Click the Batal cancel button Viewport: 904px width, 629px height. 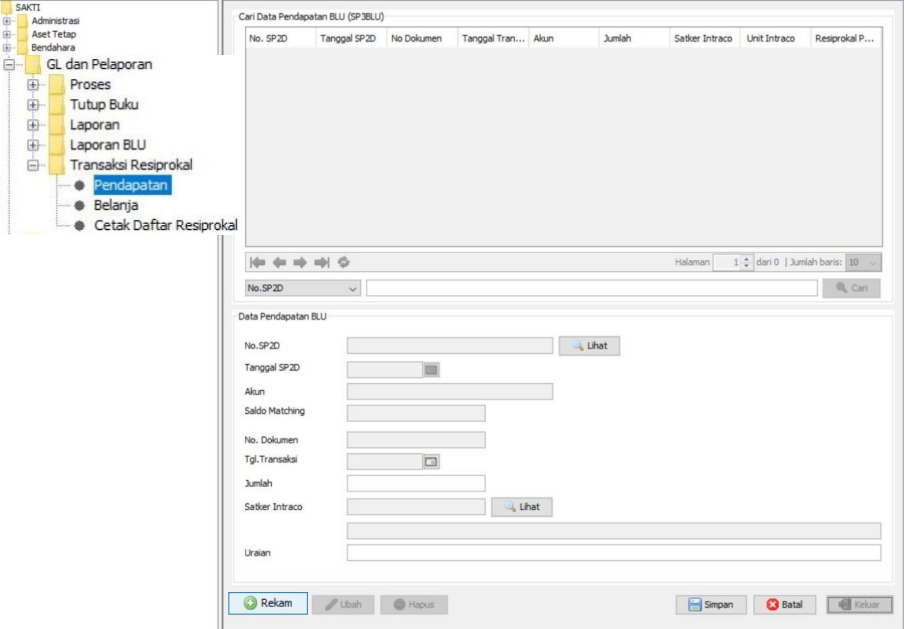784,605
